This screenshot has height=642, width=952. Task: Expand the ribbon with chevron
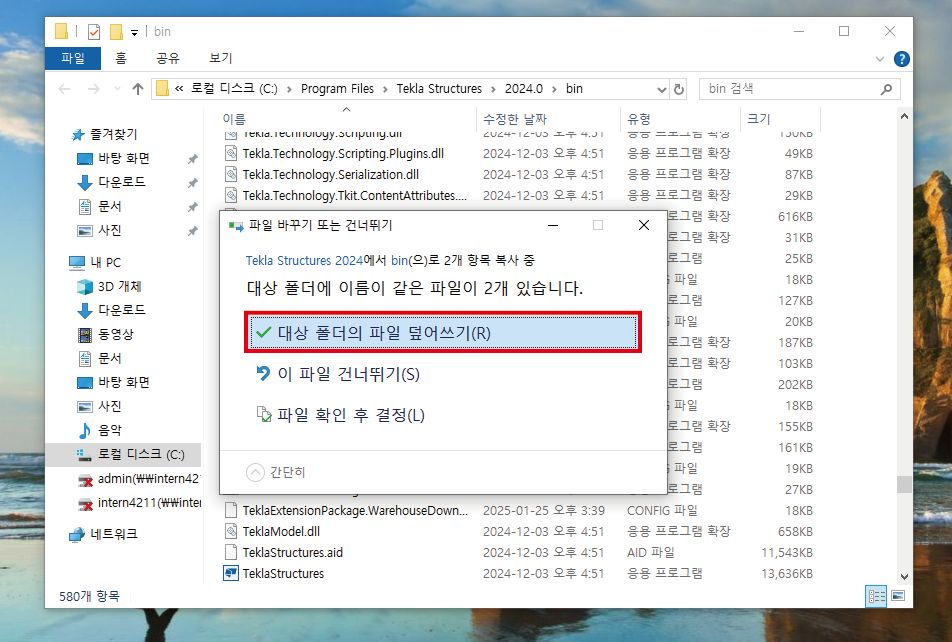[x=880, y=59]
